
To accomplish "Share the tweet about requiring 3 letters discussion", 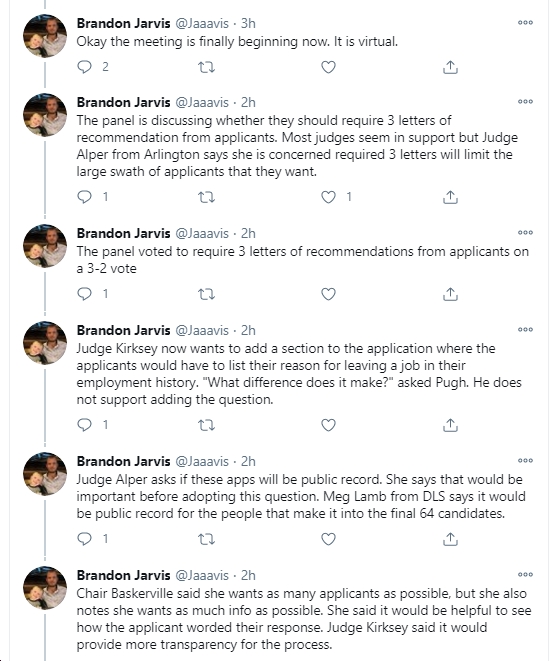I will 450,197.
